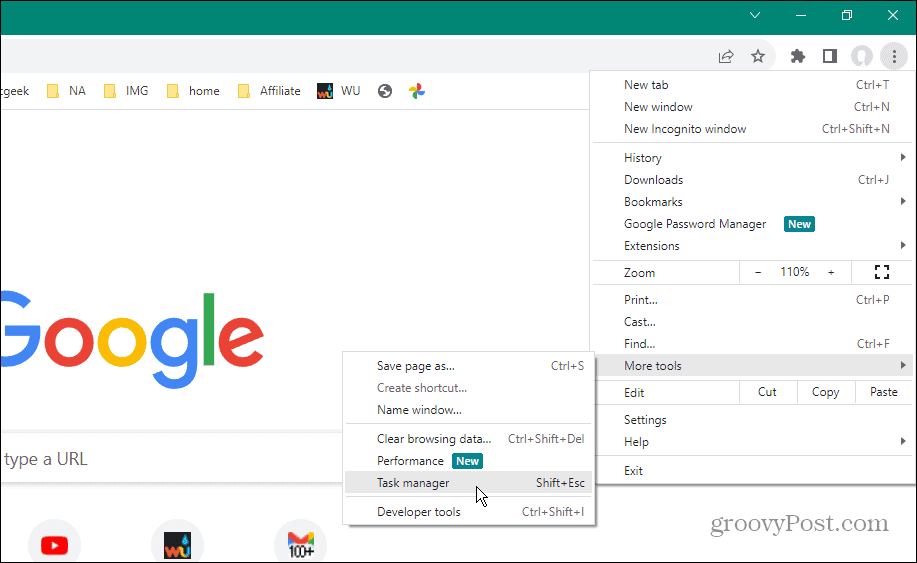Open Google Password Manager

coord(752,224)
